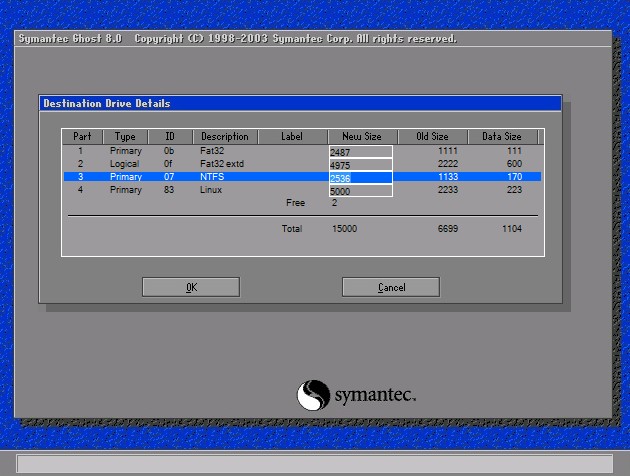Click the Type column header

[125, 137]
